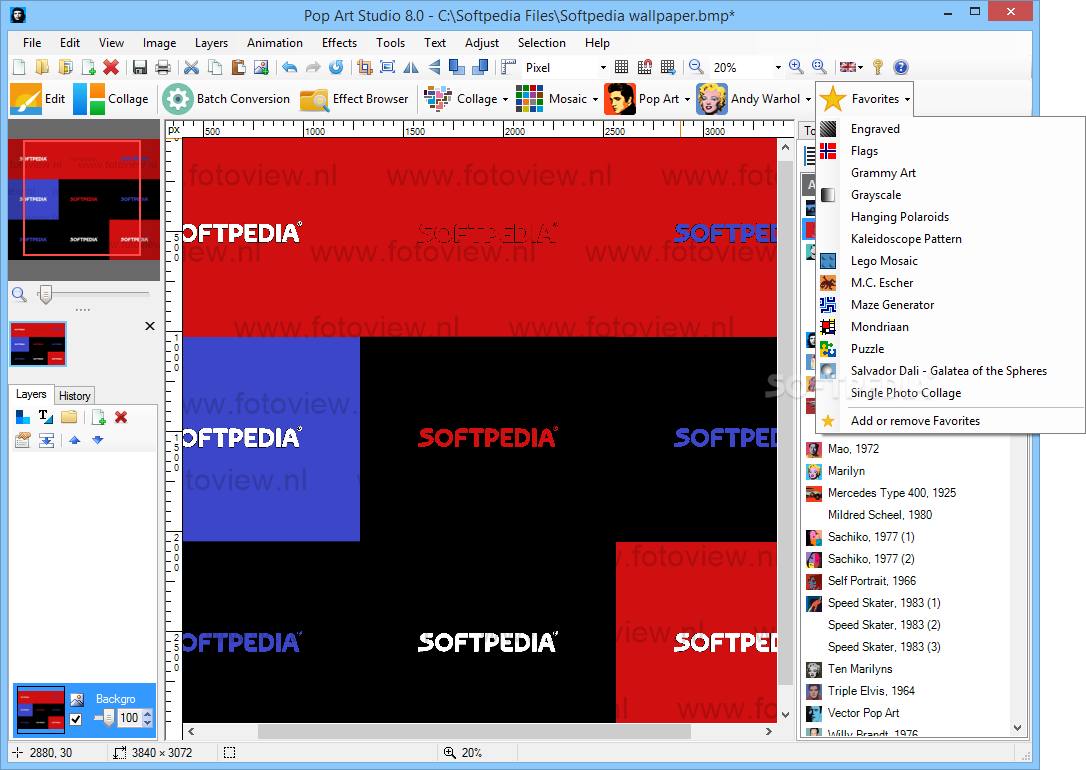Increase layer opacity with stepper up arrow
The width and height of the screenshot is (1086, 770).
[147, 714]
